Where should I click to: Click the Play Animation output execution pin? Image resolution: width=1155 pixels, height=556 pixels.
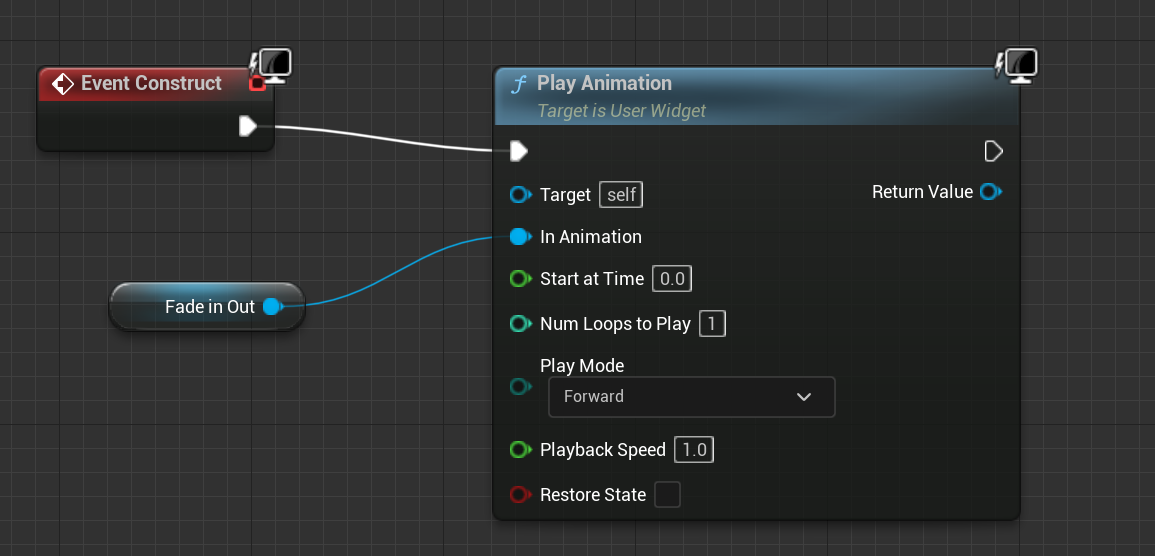tap(994, 152)
